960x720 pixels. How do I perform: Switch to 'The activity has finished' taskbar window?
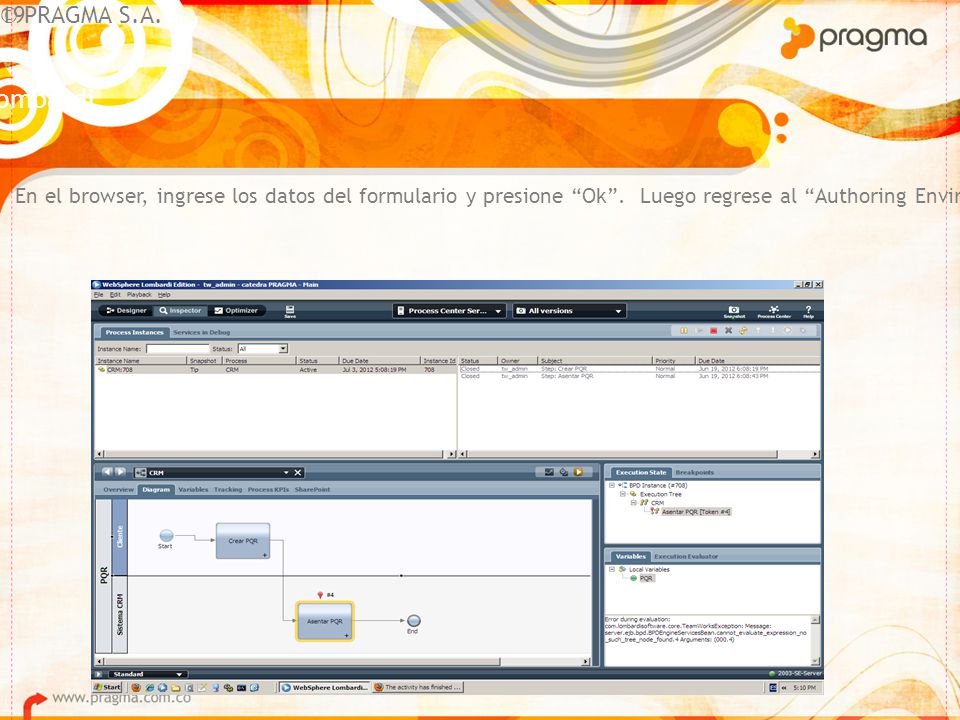pyautogui.click(x=418, y=688)
